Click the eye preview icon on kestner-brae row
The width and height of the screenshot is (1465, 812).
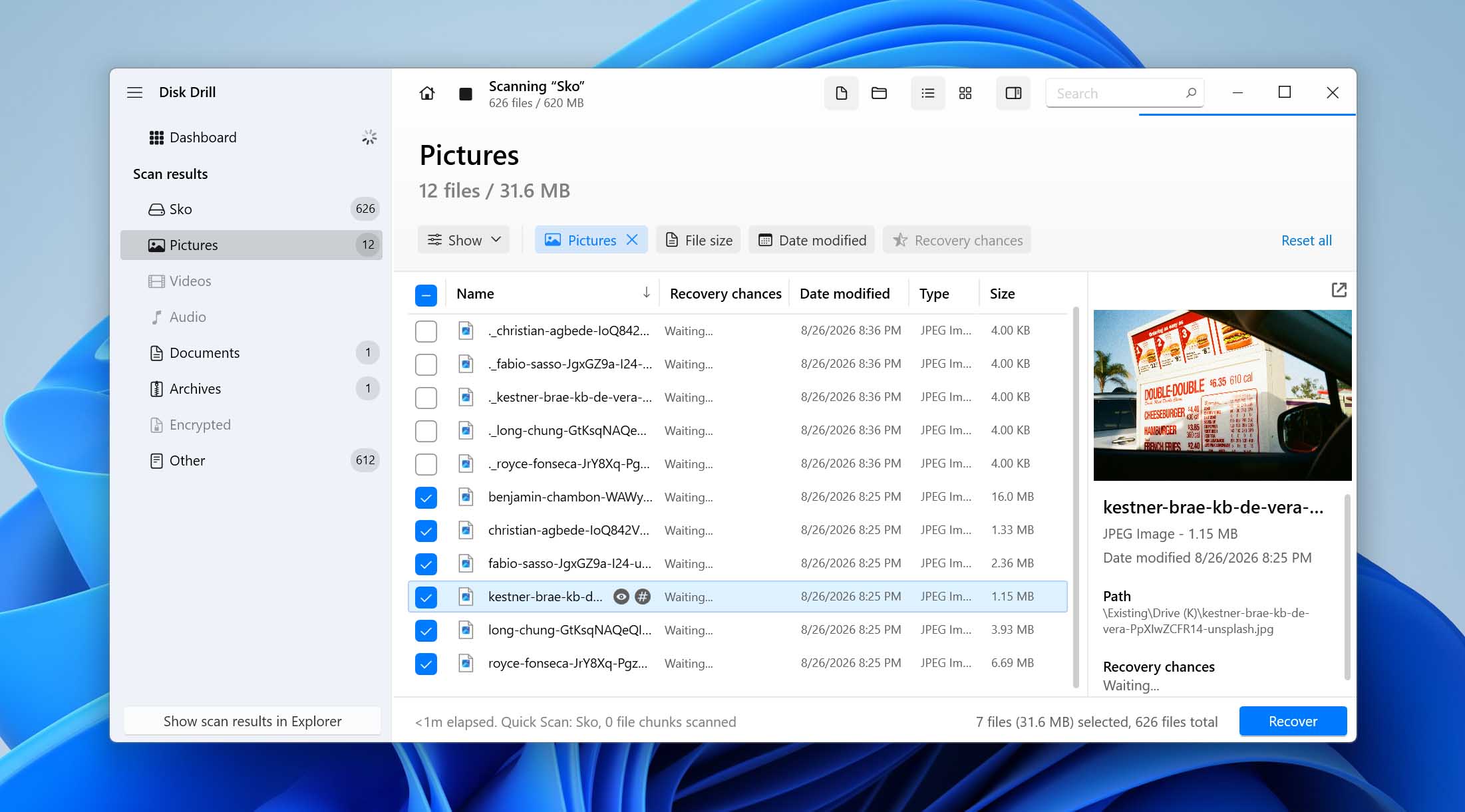(621, 597)
